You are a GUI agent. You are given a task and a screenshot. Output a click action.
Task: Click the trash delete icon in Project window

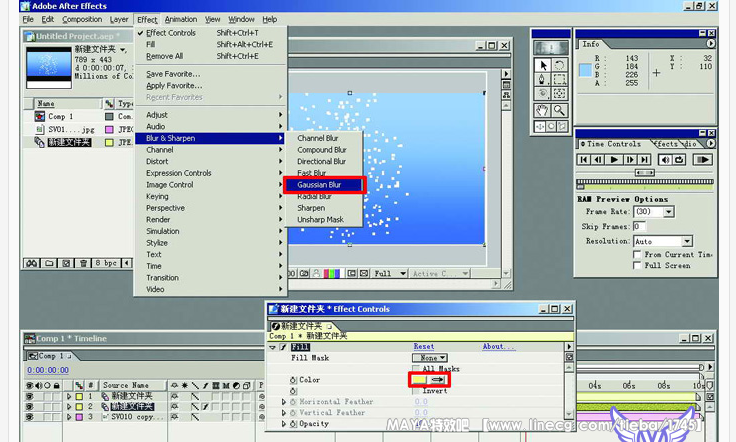click(83, 263)
